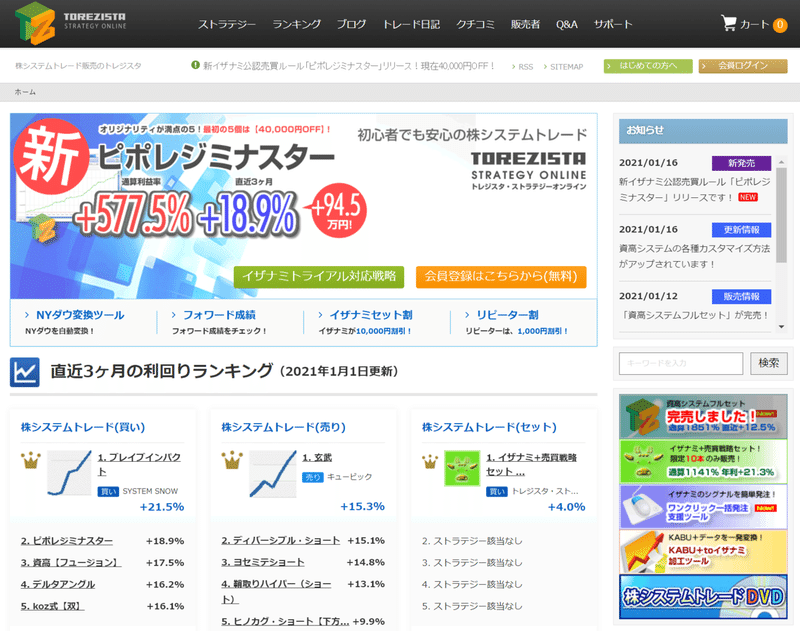Open クチコミ menu

pyautogui.click(x=475, y=24)
